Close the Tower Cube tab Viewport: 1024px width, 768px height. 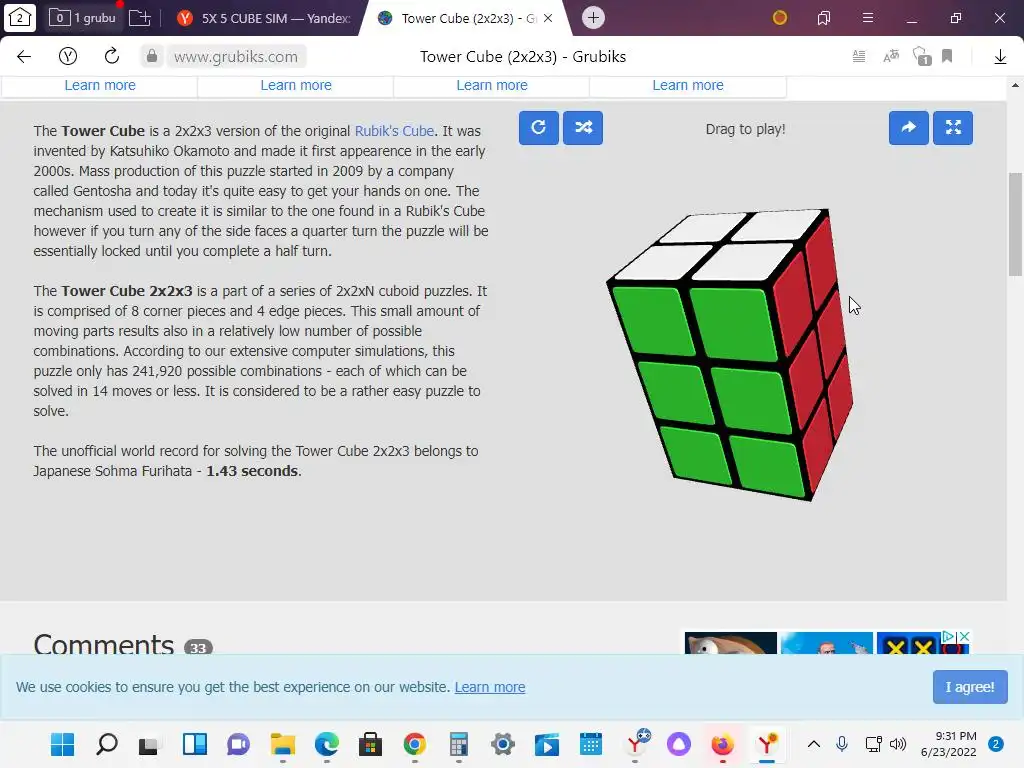coord(548,18)
